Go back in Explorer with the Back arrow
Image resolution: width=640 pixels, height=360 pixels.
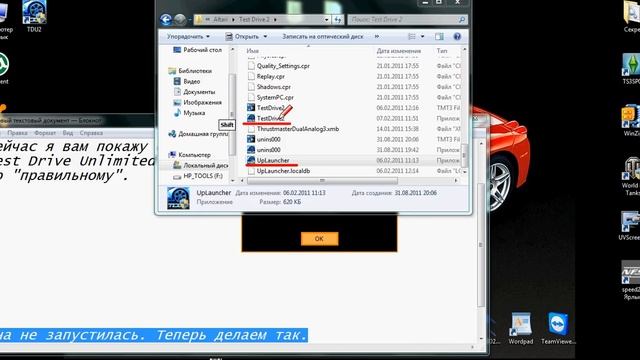point(166,20)
